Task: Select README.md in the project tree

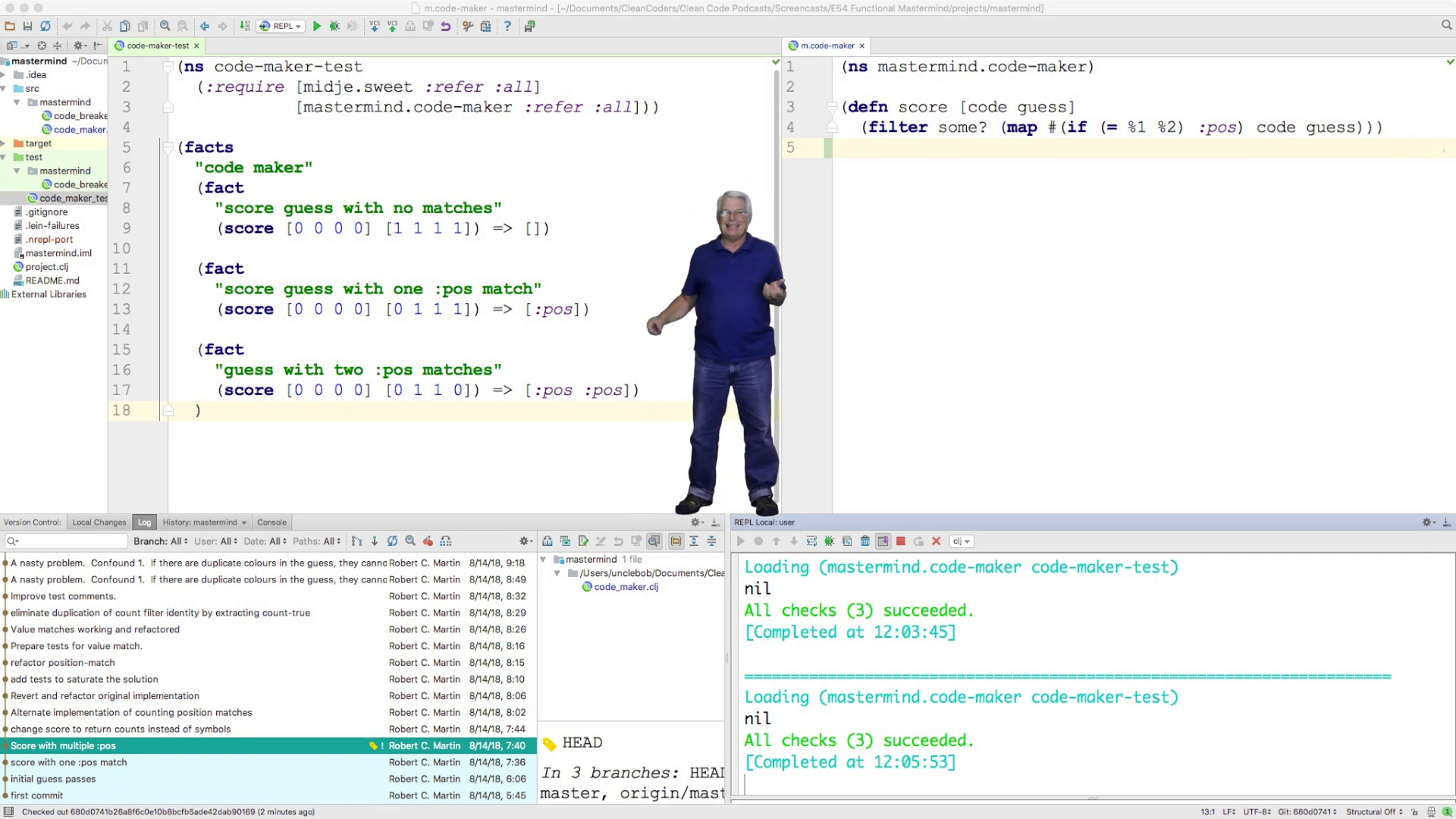Action: point(46,281)
